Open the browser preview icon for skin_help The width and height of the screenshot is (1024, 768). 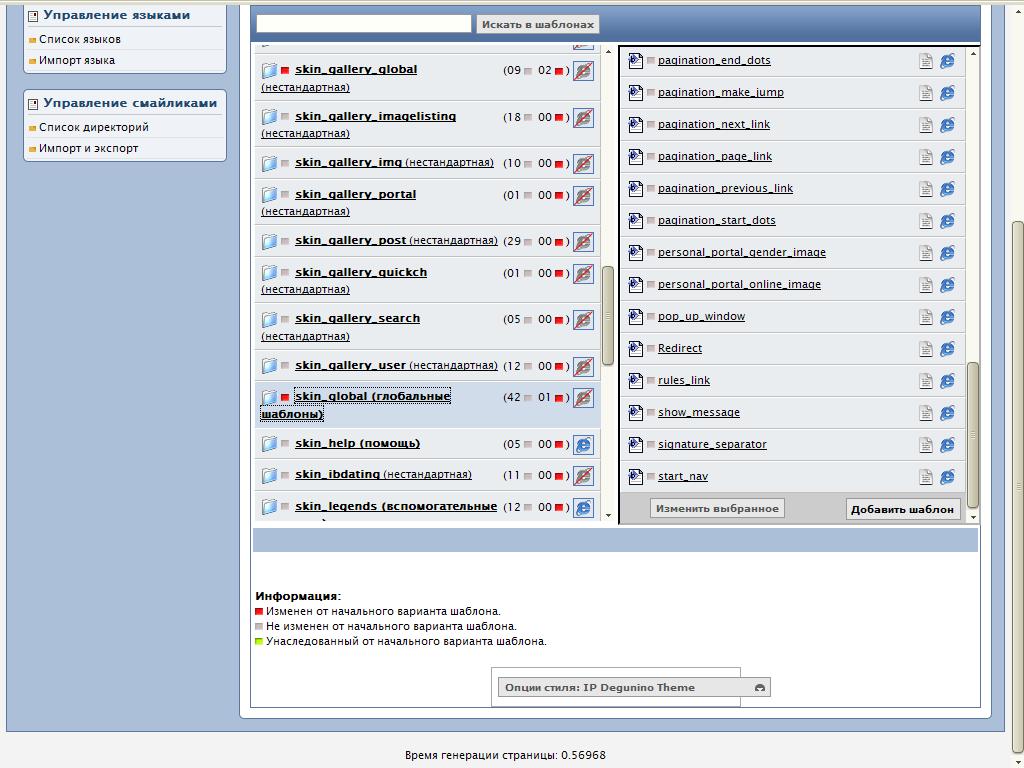583,445
